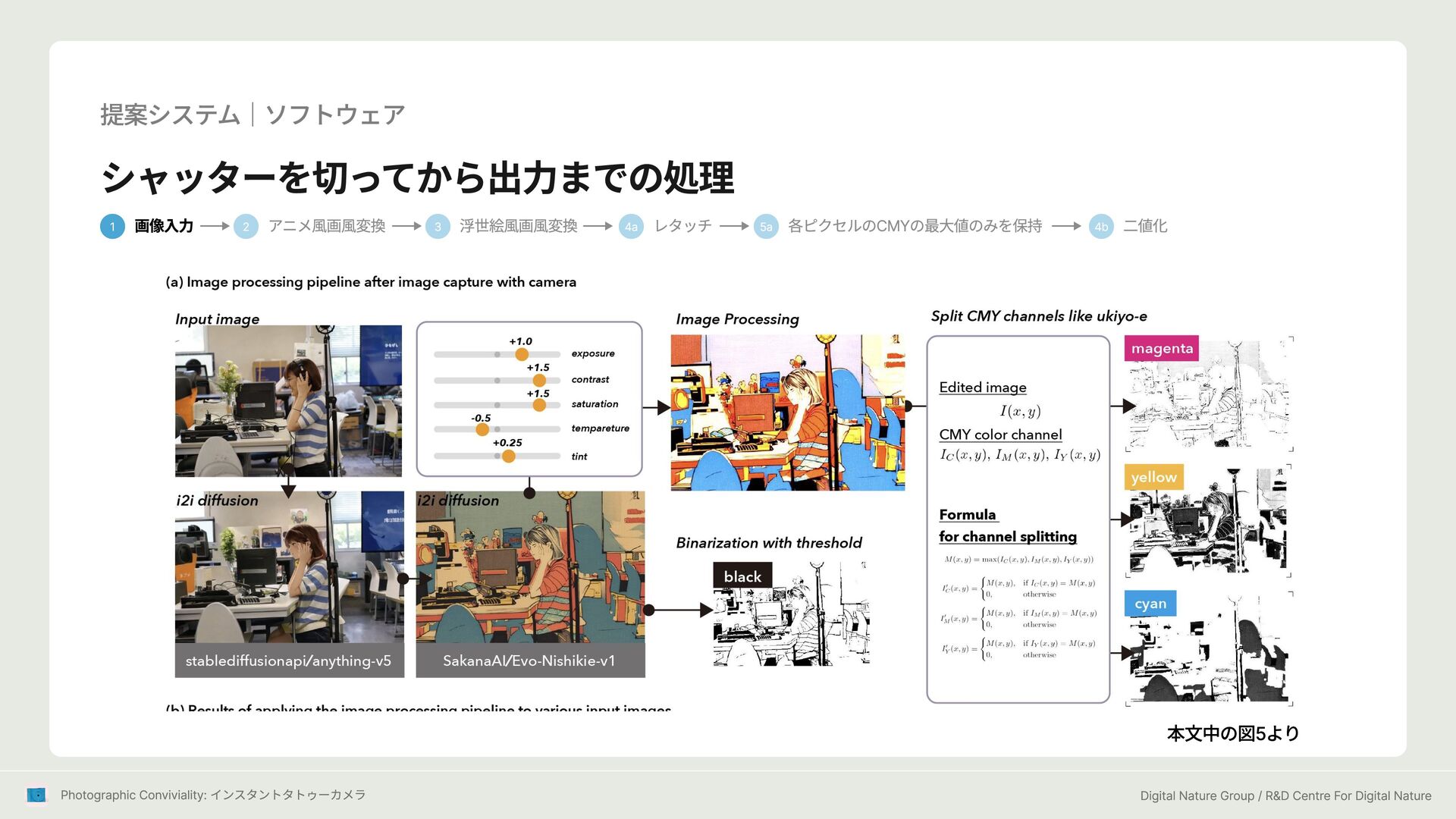The image size is (1456, 819).
Task: Click the Image Processing result thumbnail
Action: pos(787,412)
